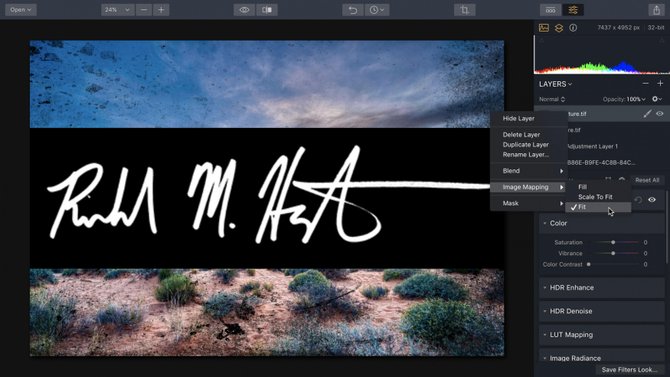Zoom out with the minus button

click(x=144, y=10)
